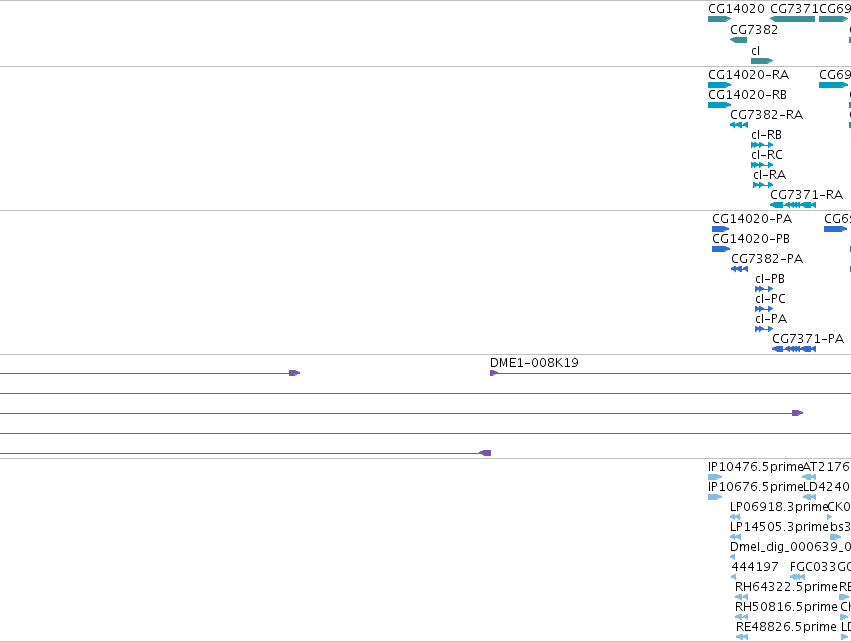The image size is (851, 642).
Task: Open transcript CG14020-RA
Action: (x=719, y=85)
